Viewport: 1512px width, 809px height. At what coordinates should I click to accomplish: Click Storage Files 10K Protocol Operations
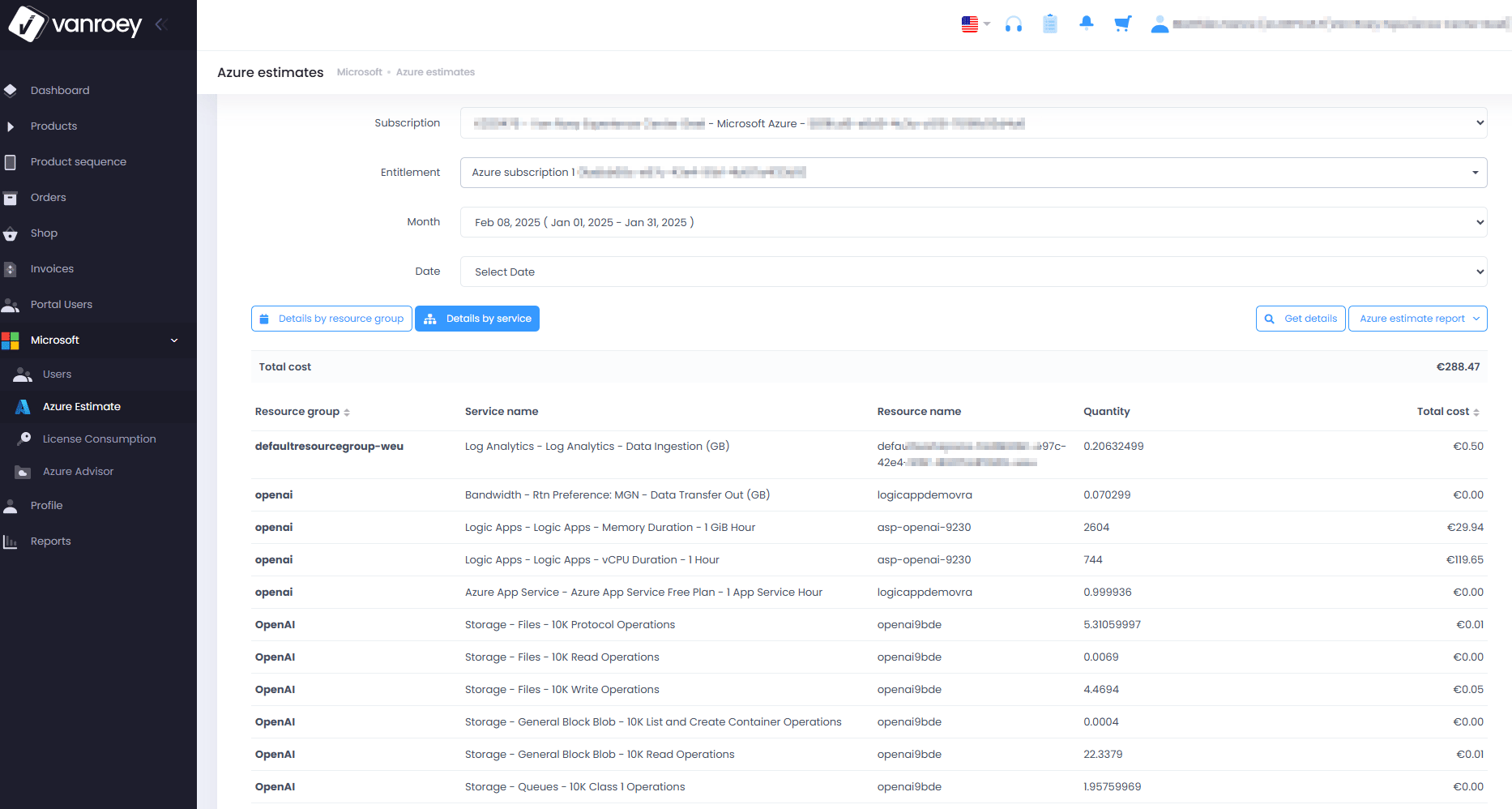click(x=570, y=625)
